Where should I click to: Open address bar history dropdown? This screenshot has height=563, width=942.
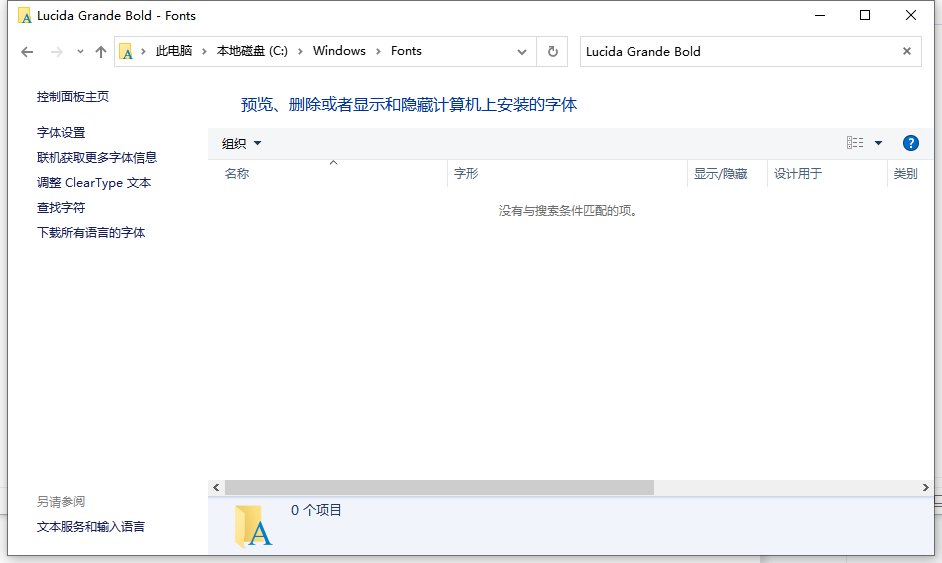tap(522, 52)
